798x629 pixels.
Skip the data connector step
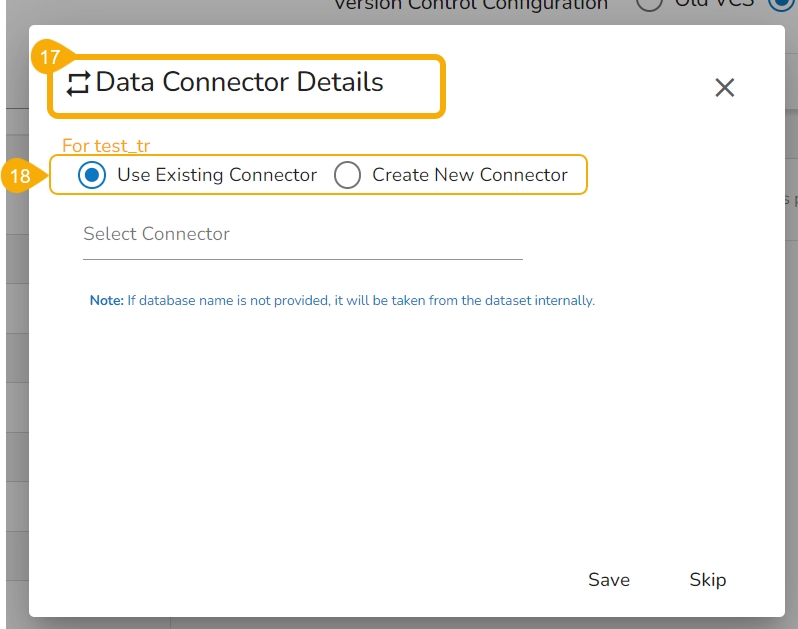coord(707,580)
